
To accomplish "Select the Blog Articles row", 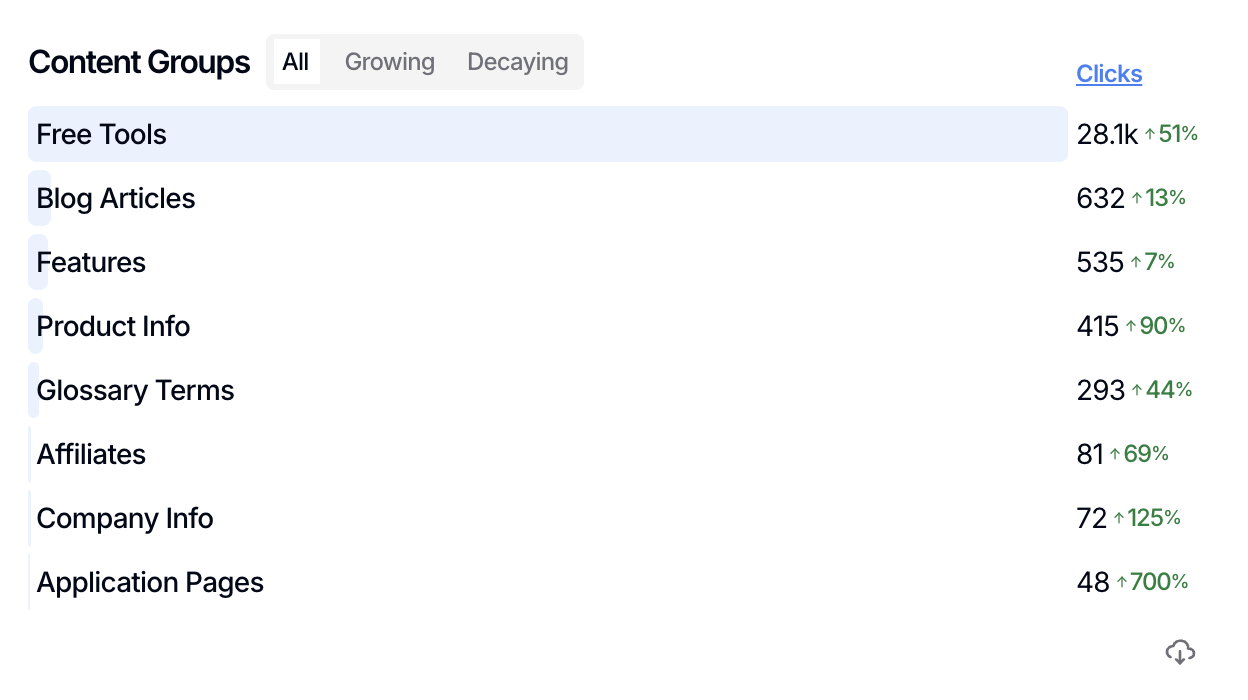I will [x=116, y=198].
